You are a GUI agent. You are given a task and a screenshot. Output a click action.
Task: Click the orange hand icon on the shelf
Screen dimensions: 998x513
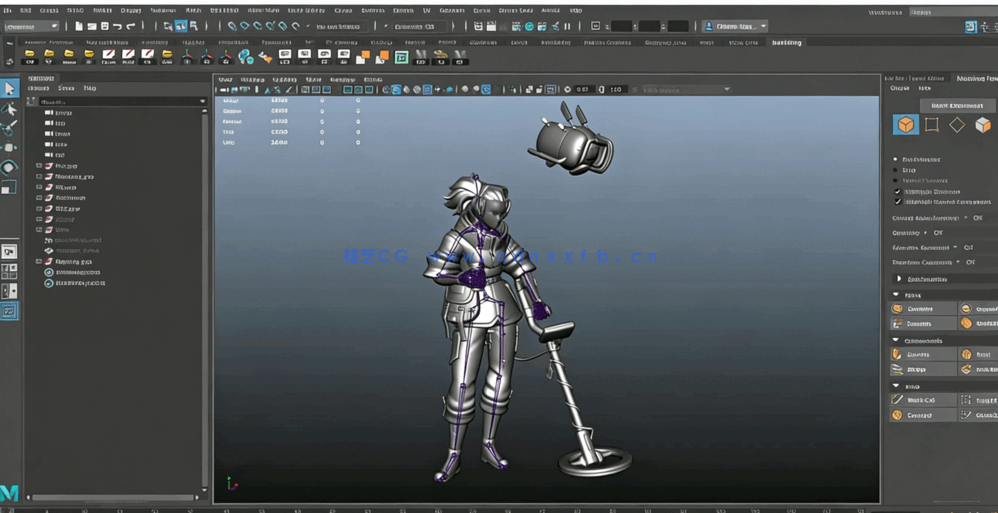[x=265, y=57]
